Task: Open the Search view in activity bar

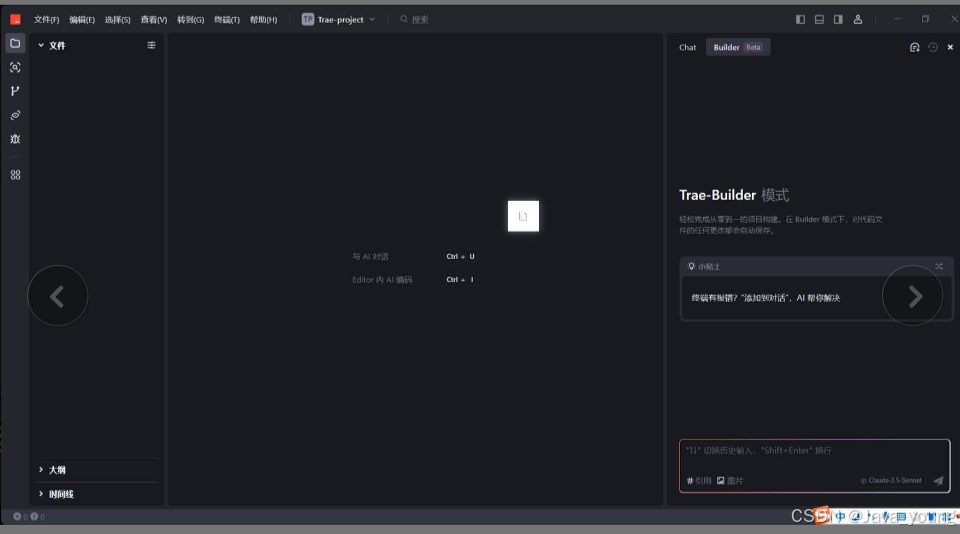Action: 15,67
